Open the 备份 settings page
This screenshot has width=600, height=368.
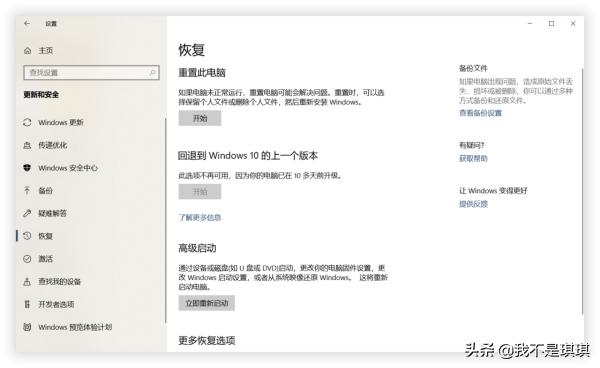(46, 190)
